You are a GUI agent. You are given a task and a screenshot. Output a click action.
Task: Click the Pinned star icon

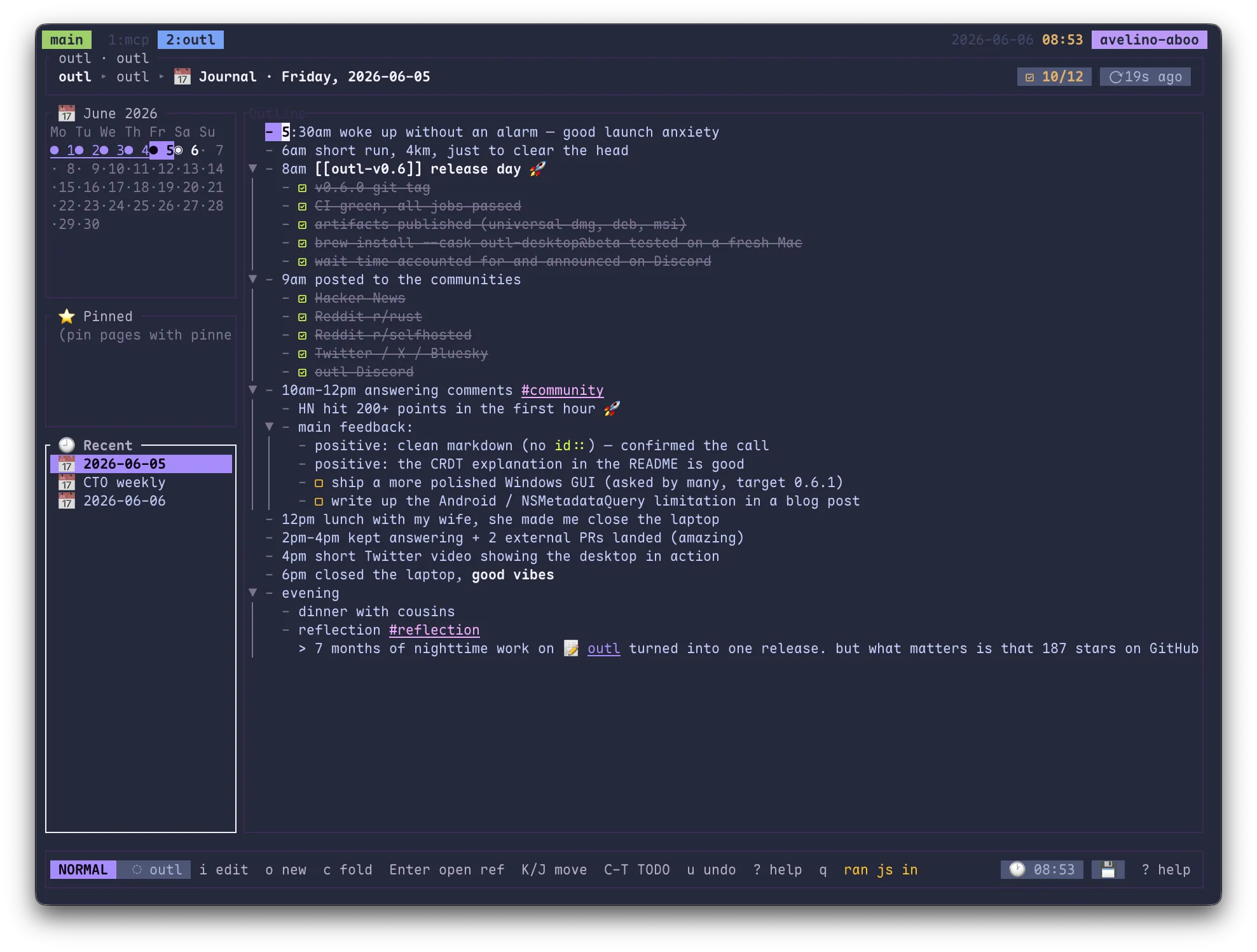pos(67,317)
